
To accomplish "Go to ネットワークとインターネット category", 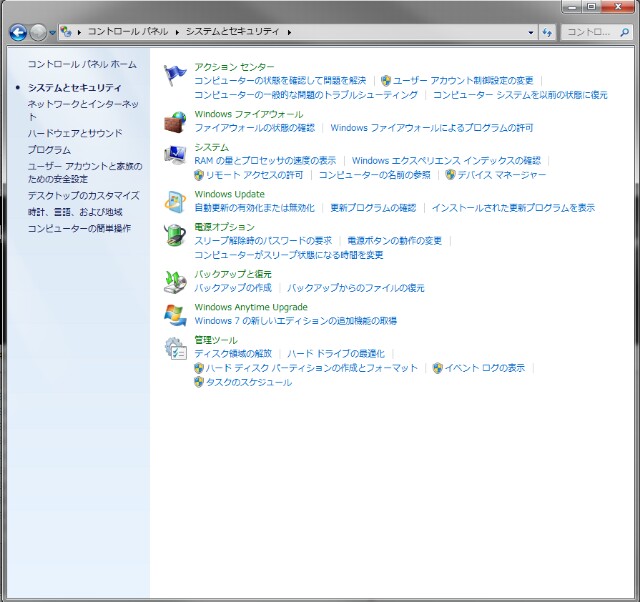I will point(83,110).
